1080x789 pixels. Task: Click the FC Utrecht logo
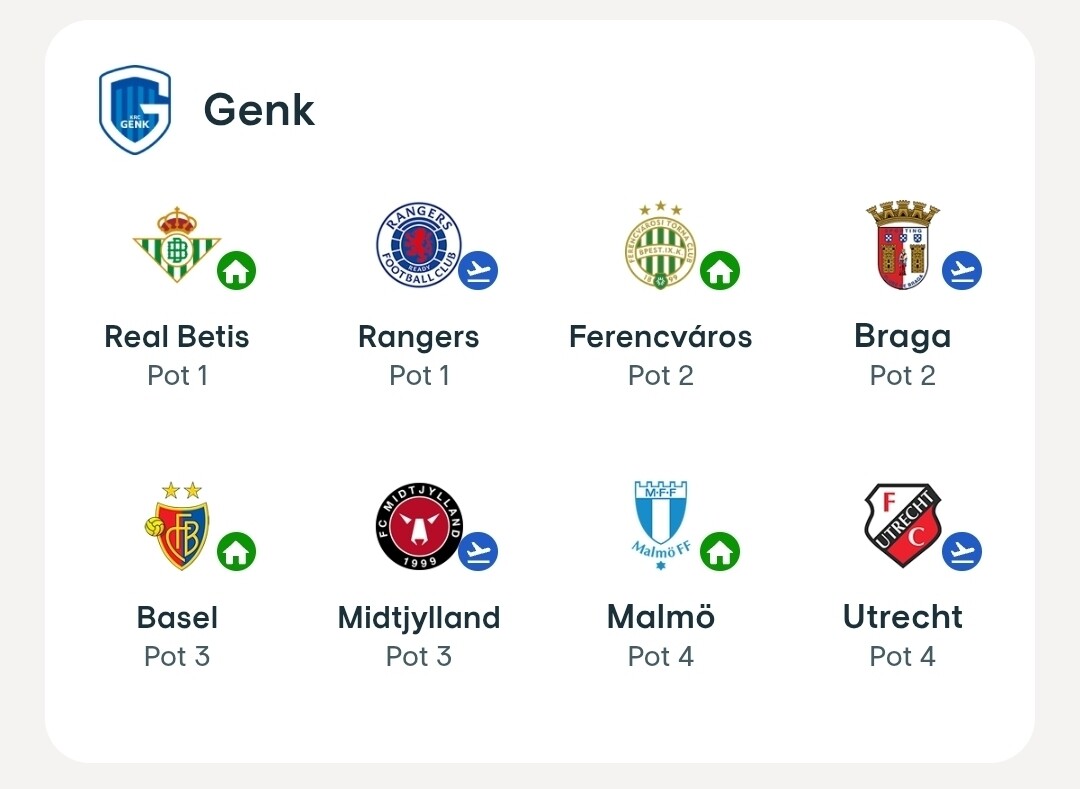tap(902, 525)
